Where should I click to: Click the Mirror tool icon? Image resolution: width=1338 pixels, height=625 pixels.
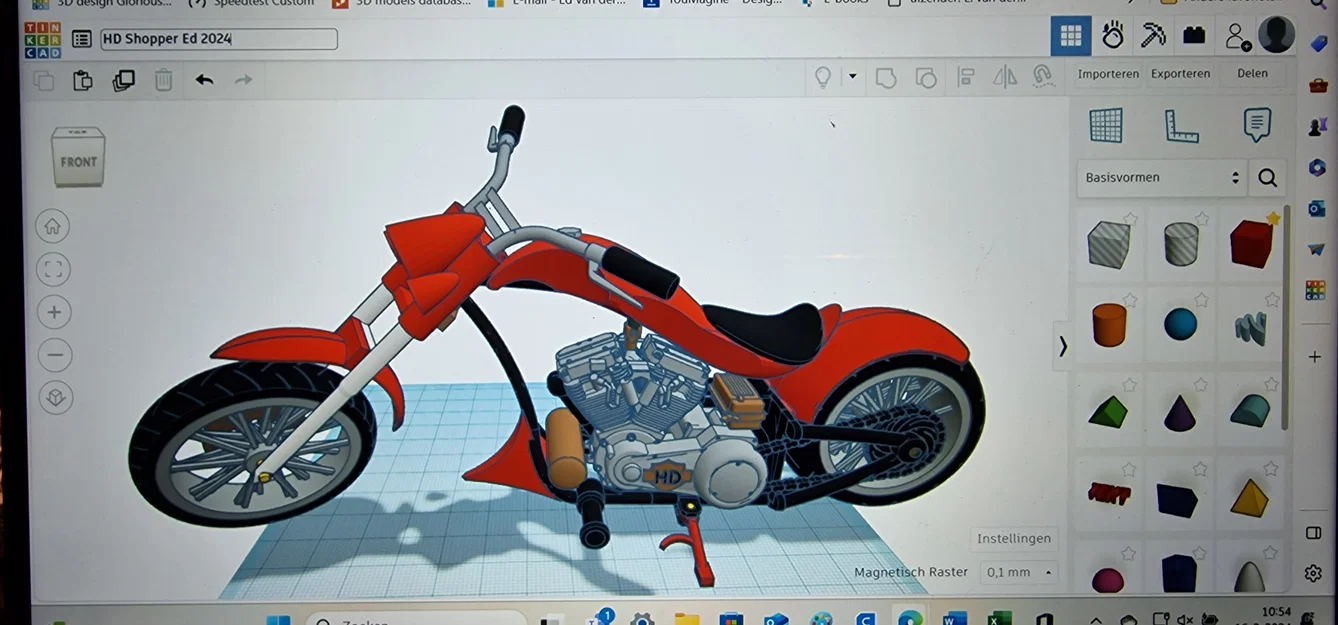click(x=1005, y=77)
